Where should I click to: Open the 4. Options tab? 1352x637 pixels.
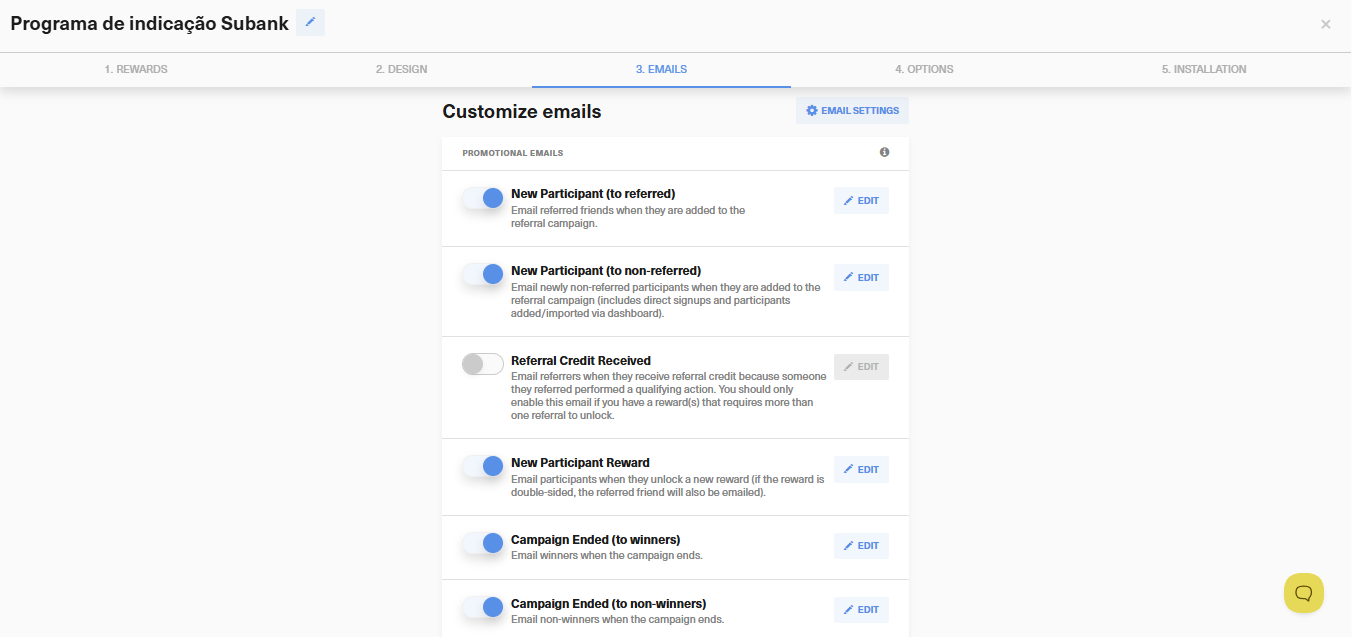click(x=924, y=69)
